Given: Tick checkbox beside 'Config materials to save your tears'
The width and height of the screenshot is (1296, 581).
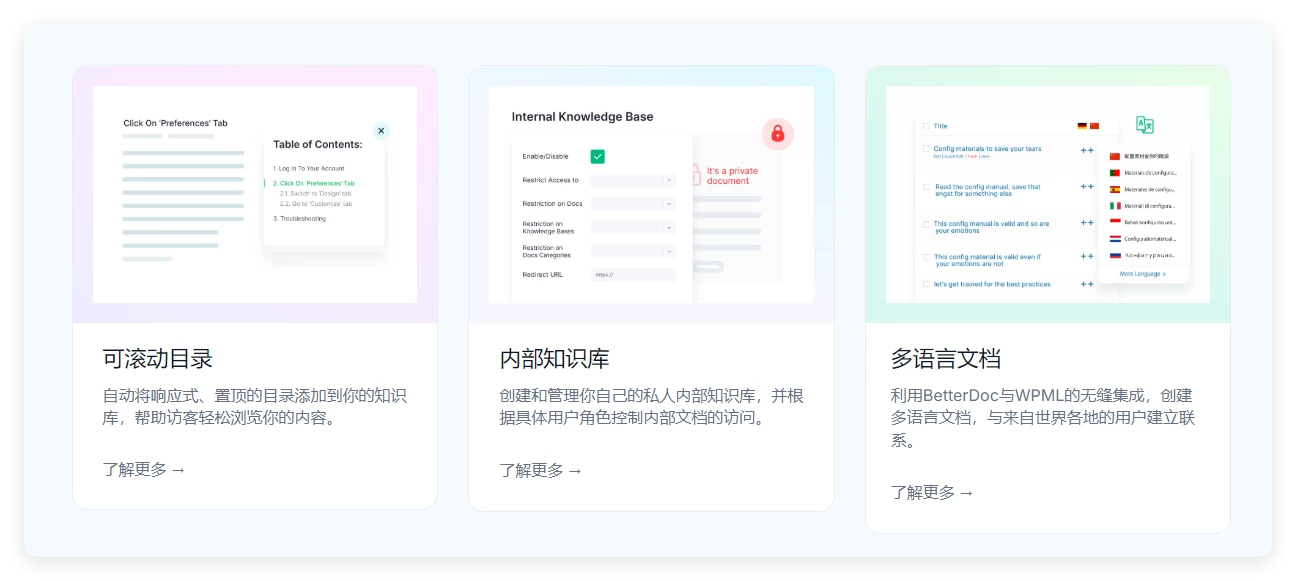Looking at the screenshot, I should [x=926, y=149].
